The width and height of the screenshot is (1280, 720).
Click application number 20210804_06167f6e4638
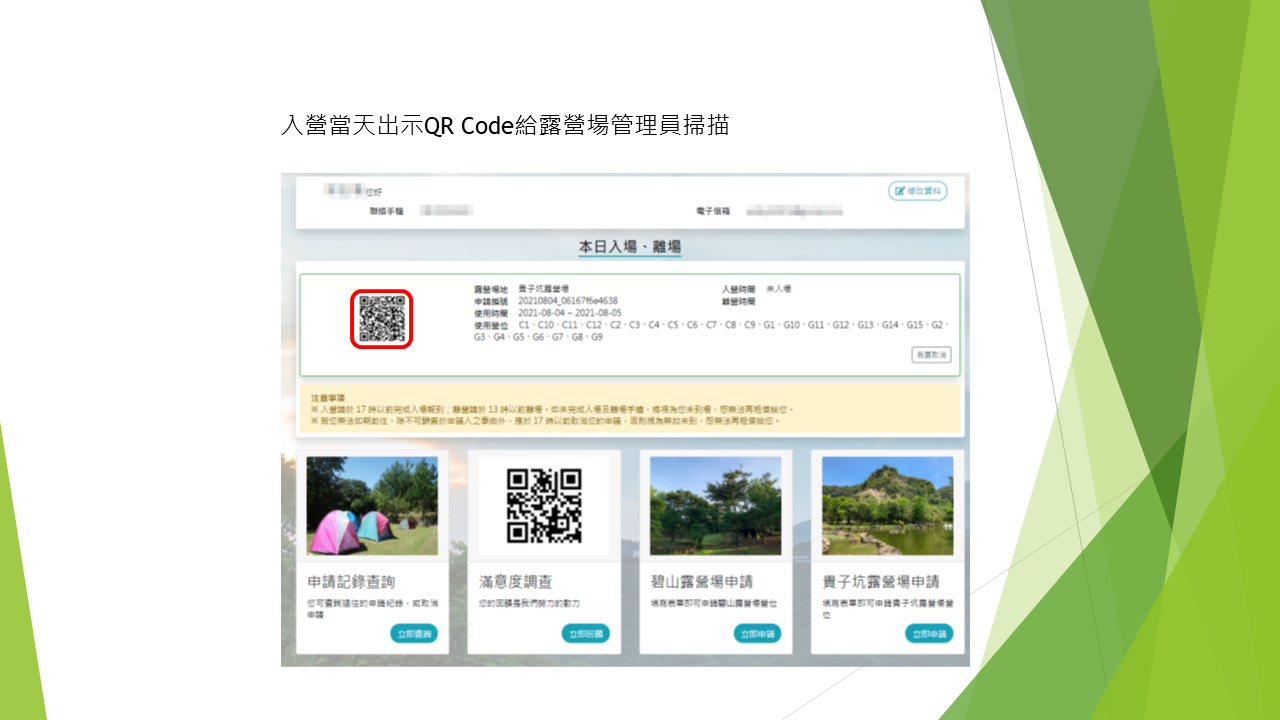coord(568,300)
